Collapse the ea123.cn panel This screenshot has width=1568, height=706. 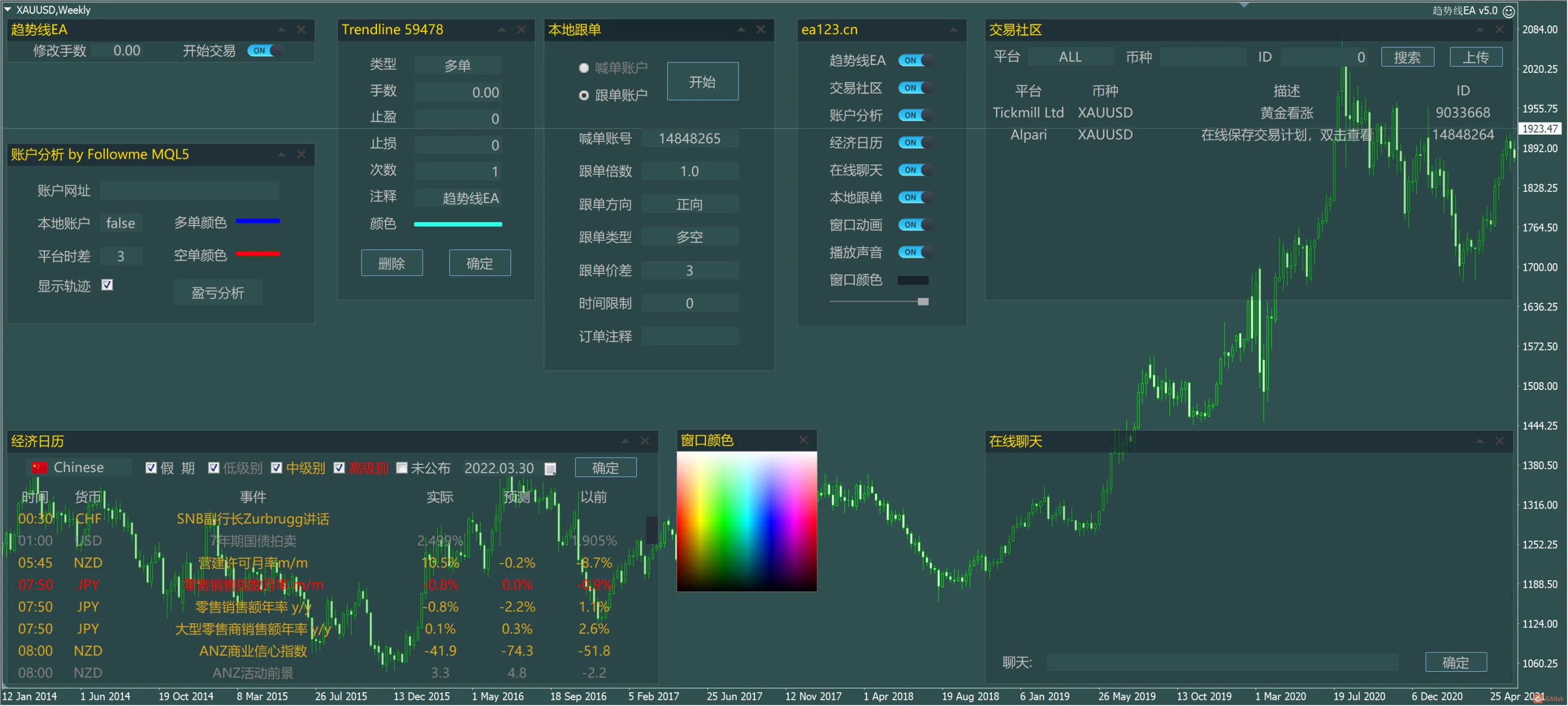coord(953,29)
